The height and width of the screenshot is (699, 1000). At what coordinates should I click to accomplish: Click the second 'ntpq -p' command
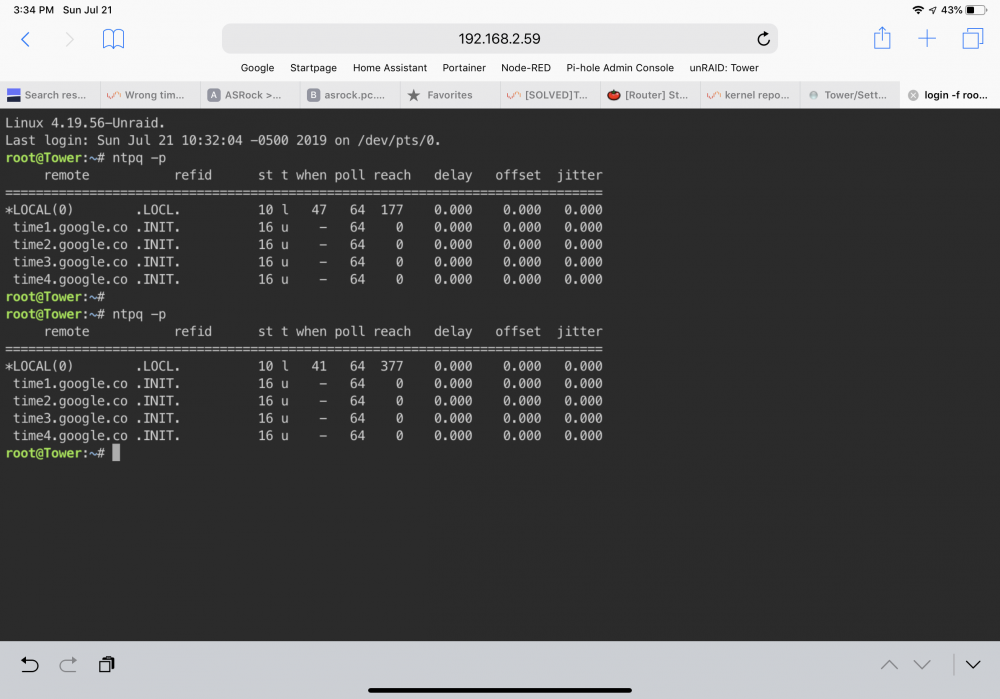[x=139, y=314]
